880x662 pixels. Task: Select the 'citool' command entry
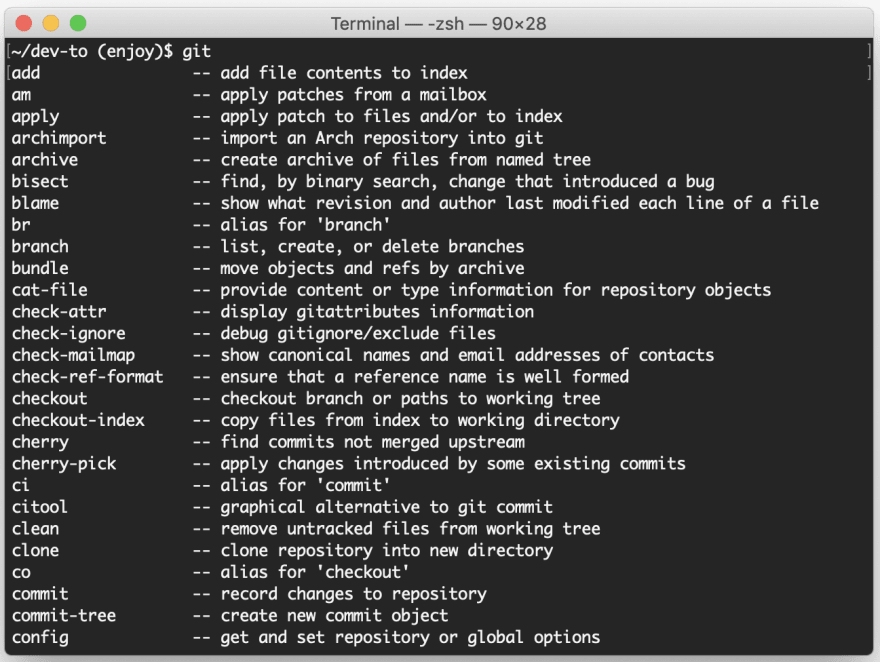40,507
